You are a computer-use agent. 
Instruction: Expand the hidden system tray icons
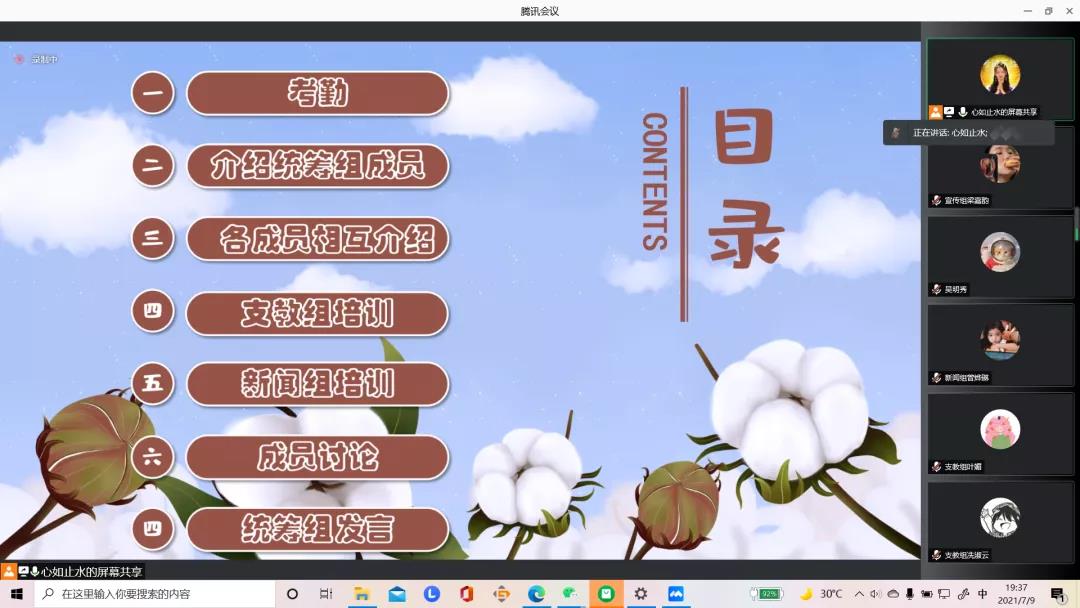[859, 594]
